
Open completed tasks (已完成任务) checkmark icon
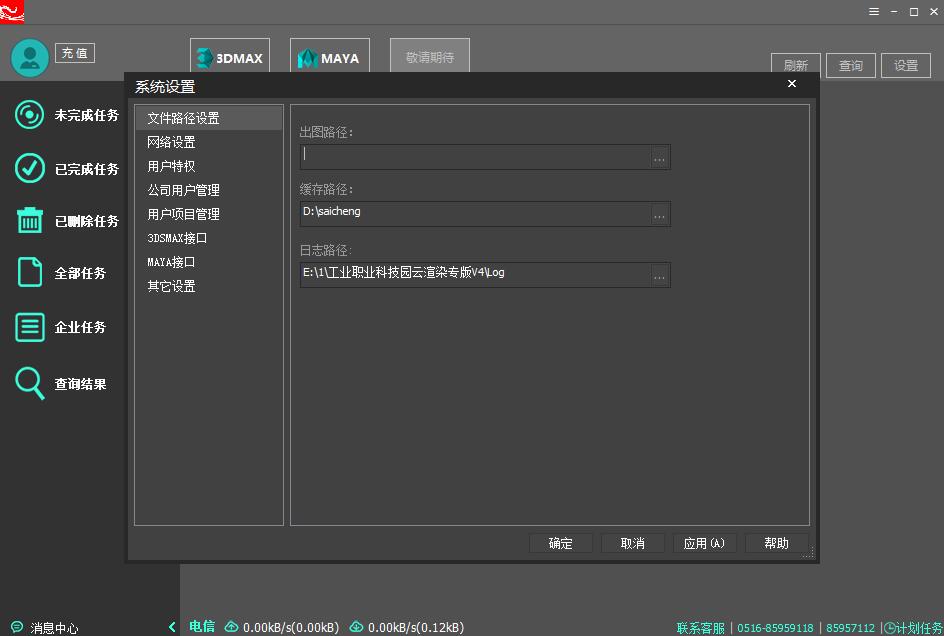coord(30,168)
